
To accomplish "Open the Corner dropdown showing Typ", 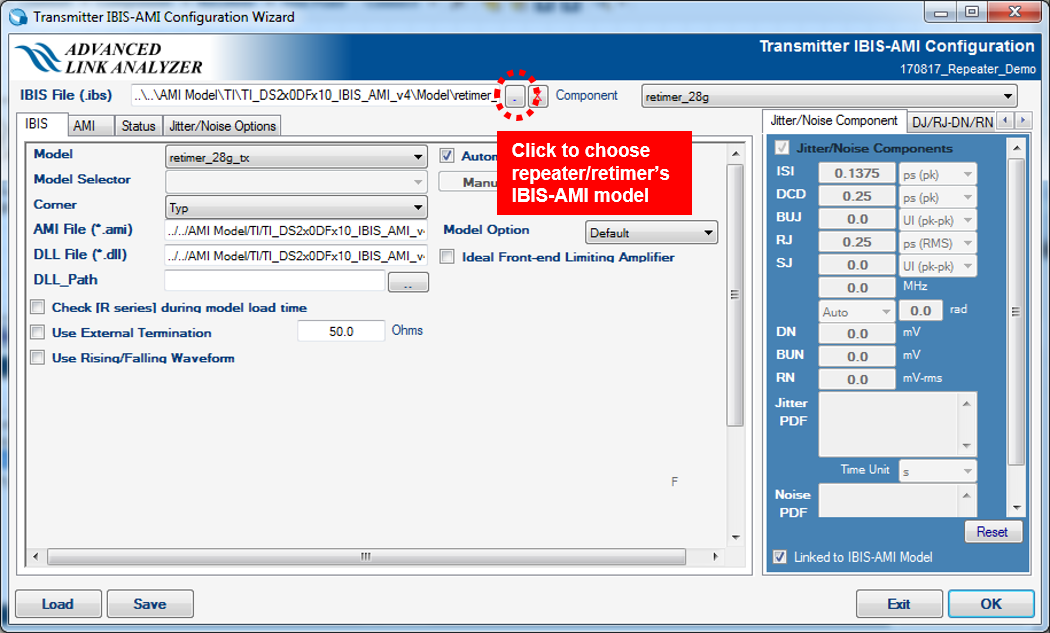I will coord(296,208).
